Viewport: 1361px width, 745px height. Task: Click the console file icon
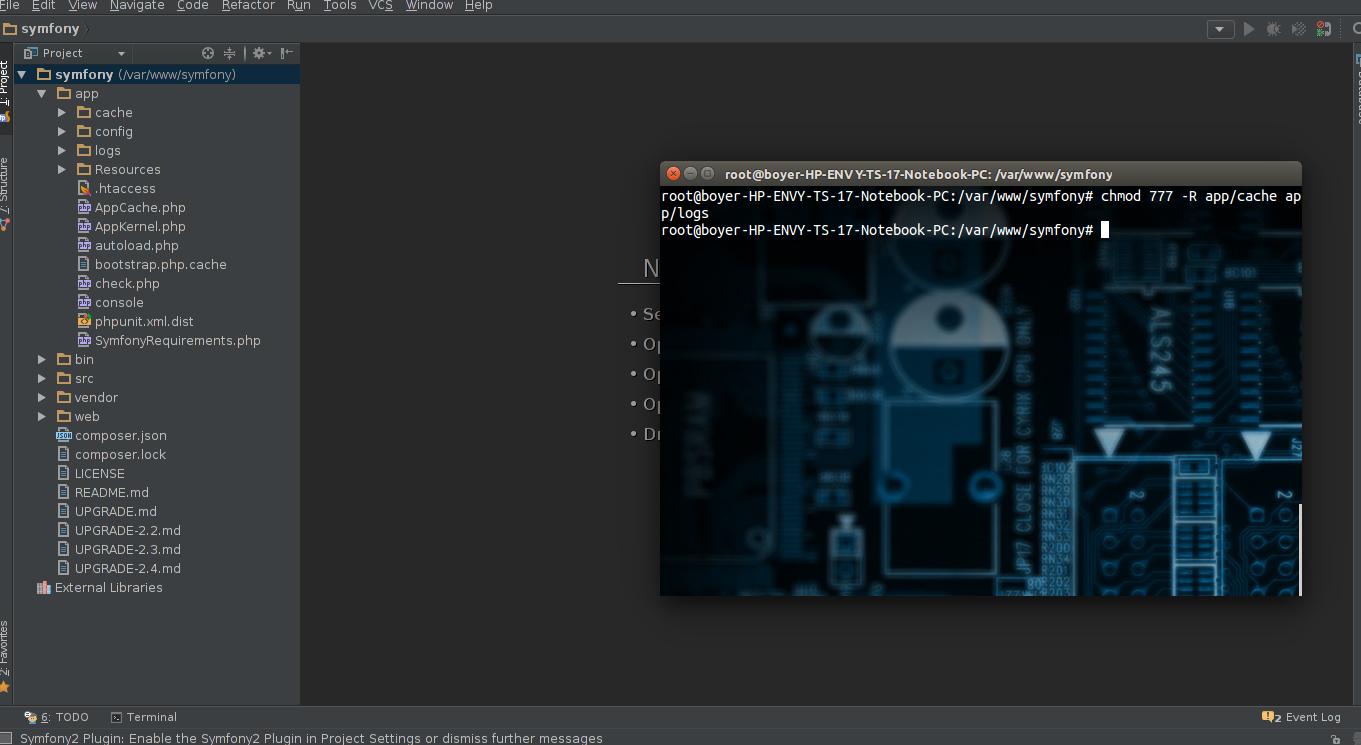tap(85, 302)
